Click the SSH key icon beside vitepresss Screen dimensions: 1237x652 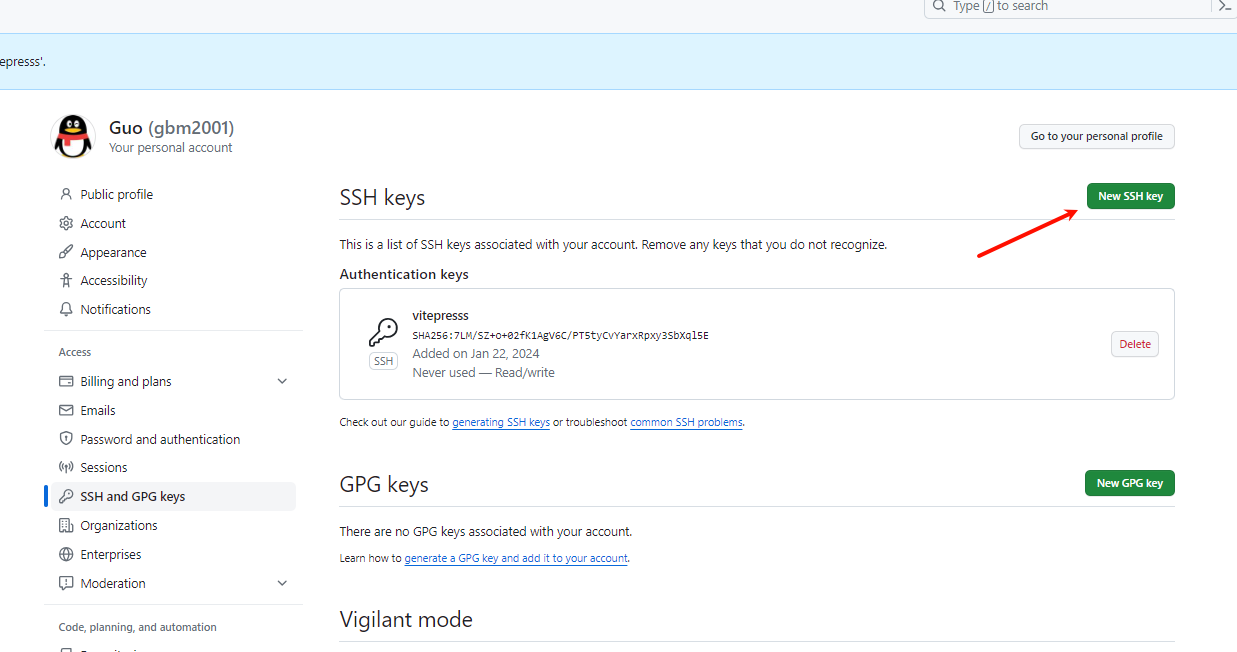(383, 331)
